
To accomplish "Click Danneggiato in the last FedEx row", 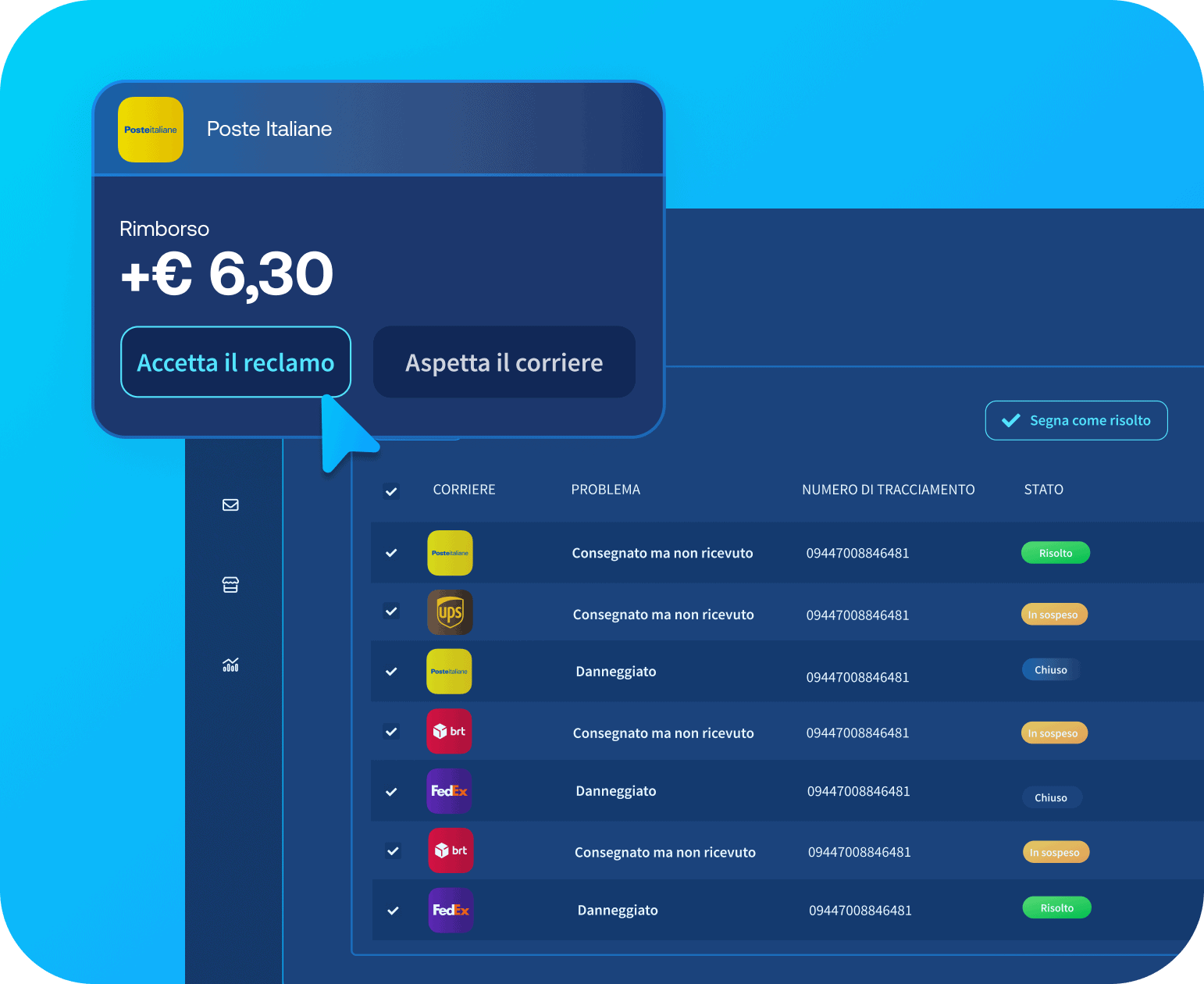I will tap(618, 910).
